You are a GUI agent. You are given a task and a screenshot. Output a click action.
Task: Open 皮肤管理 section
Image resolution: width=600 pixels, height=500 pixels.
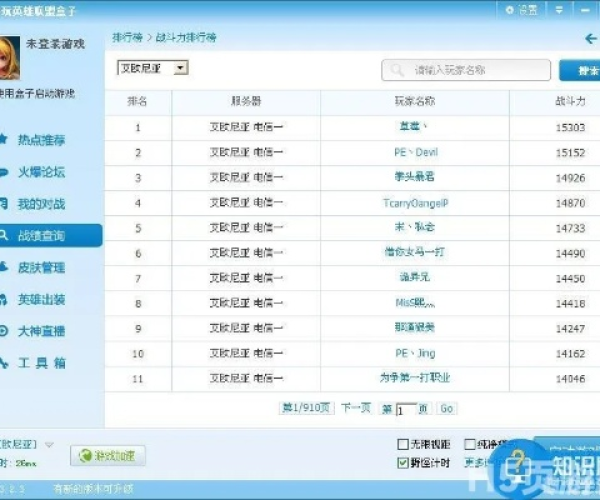tap(41, 268)
